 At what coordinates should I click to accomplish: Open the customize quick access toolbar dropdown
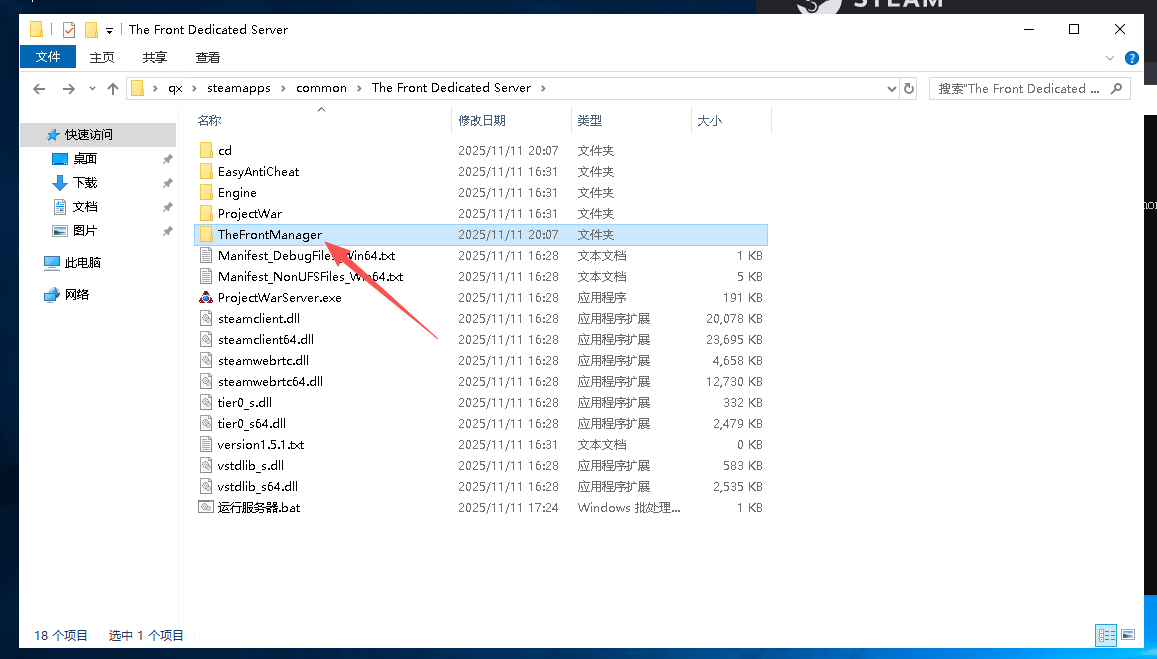[x=109, y=31]
